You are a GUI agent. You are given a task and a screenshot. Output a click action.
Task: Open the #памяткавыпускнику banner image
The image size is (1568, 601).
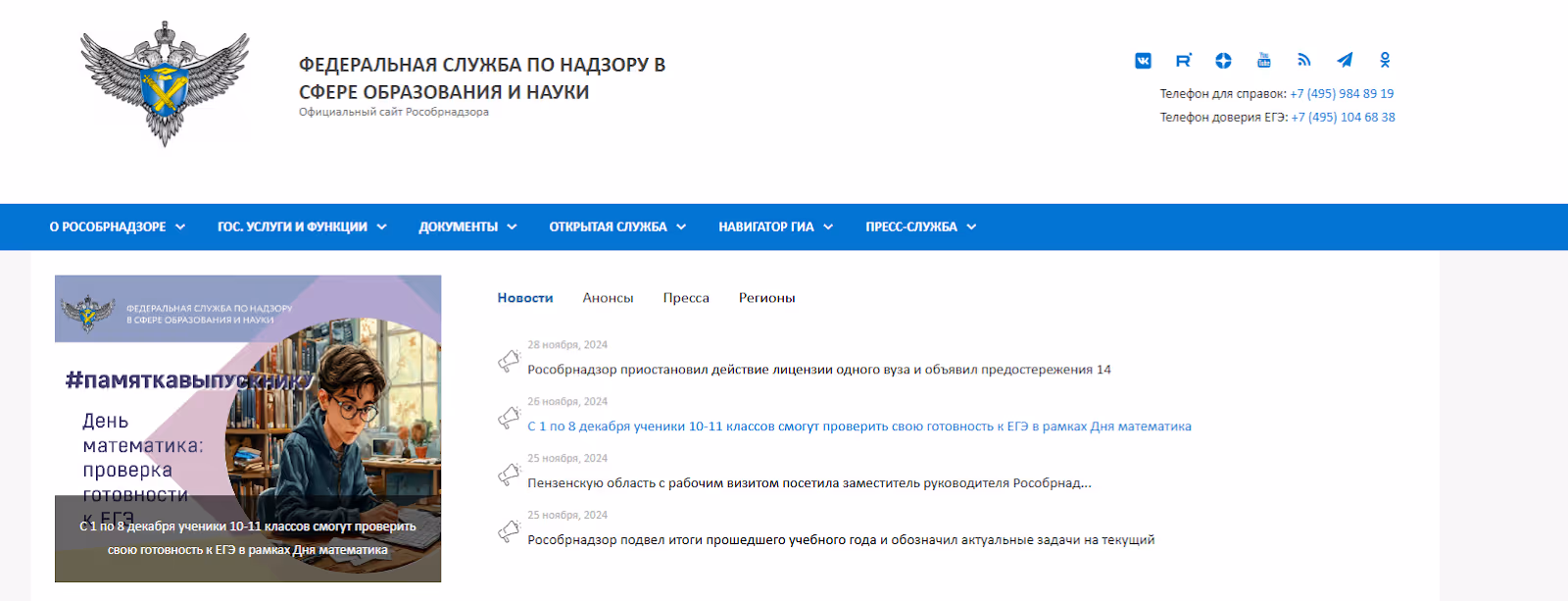click(x=248, y=428)
